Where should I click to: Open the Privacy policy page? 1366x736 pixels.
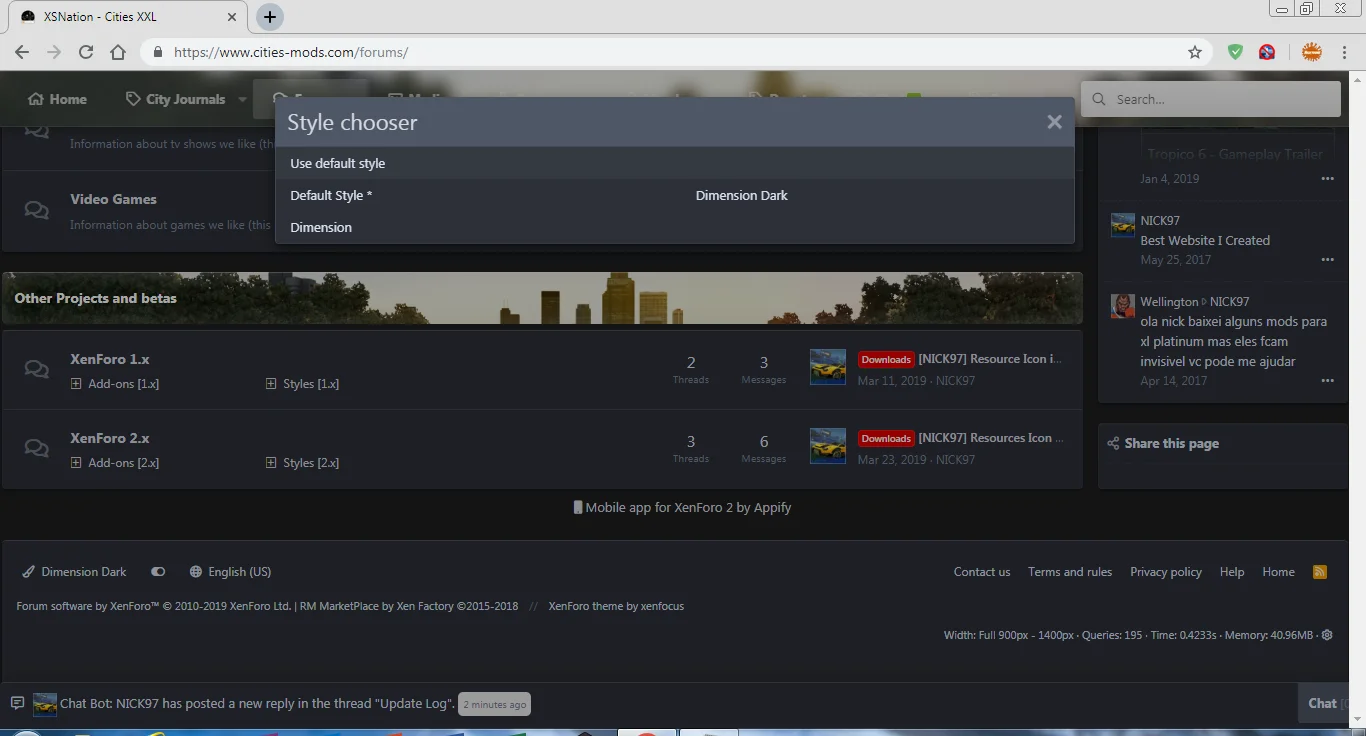pyautogui.click(x=1166, y=572)
